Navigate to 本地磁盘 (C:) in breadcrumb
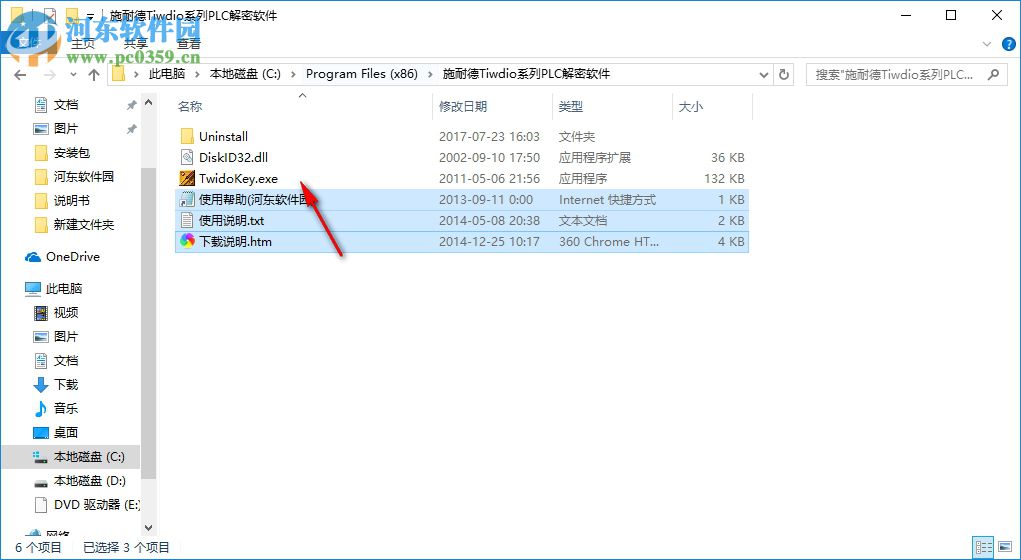This screenshot has width=1021, height=560. [x=245, y=74]
